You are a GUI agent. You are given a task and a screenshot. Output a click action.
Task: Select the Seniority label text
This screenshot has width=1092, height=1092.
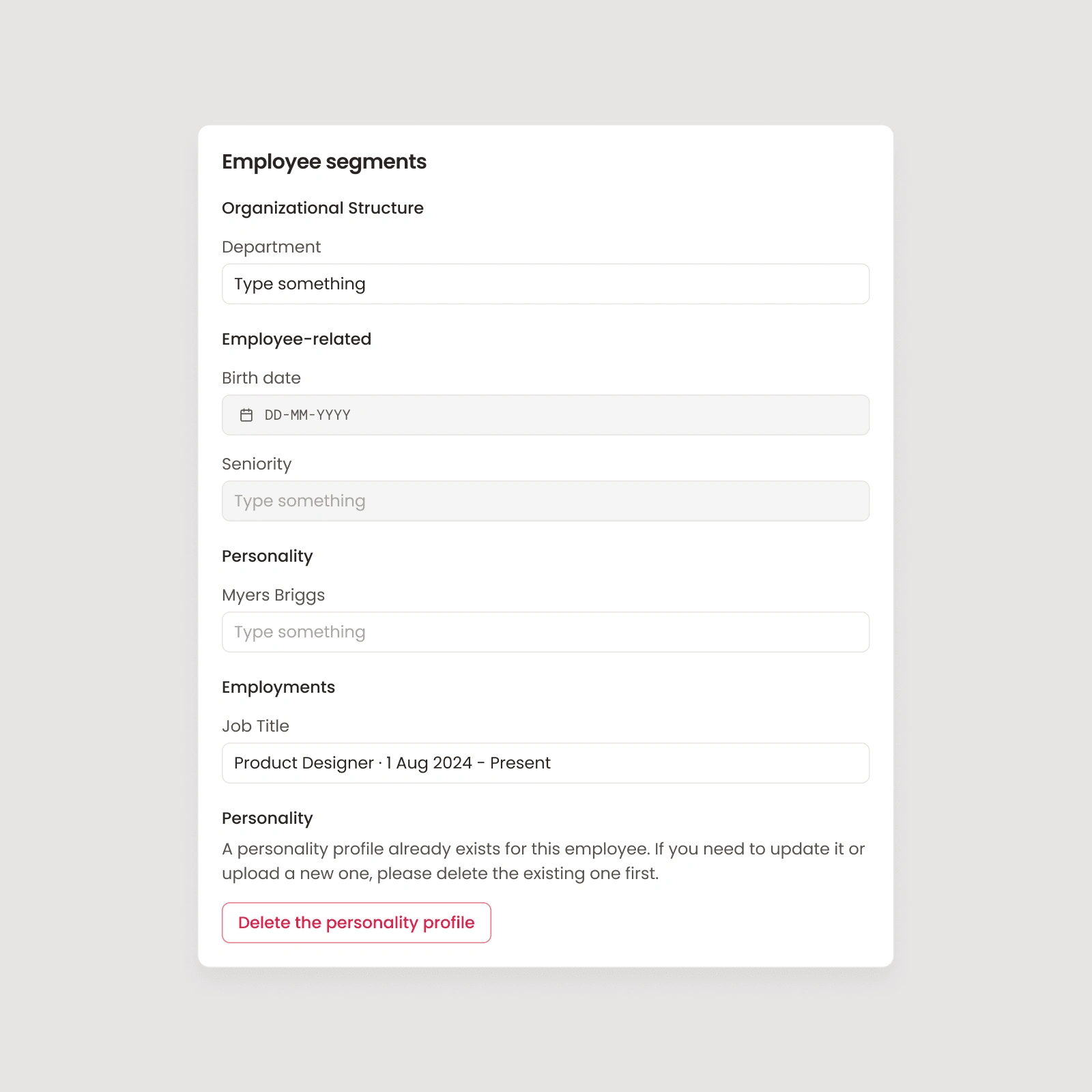[x=257, y=464]
